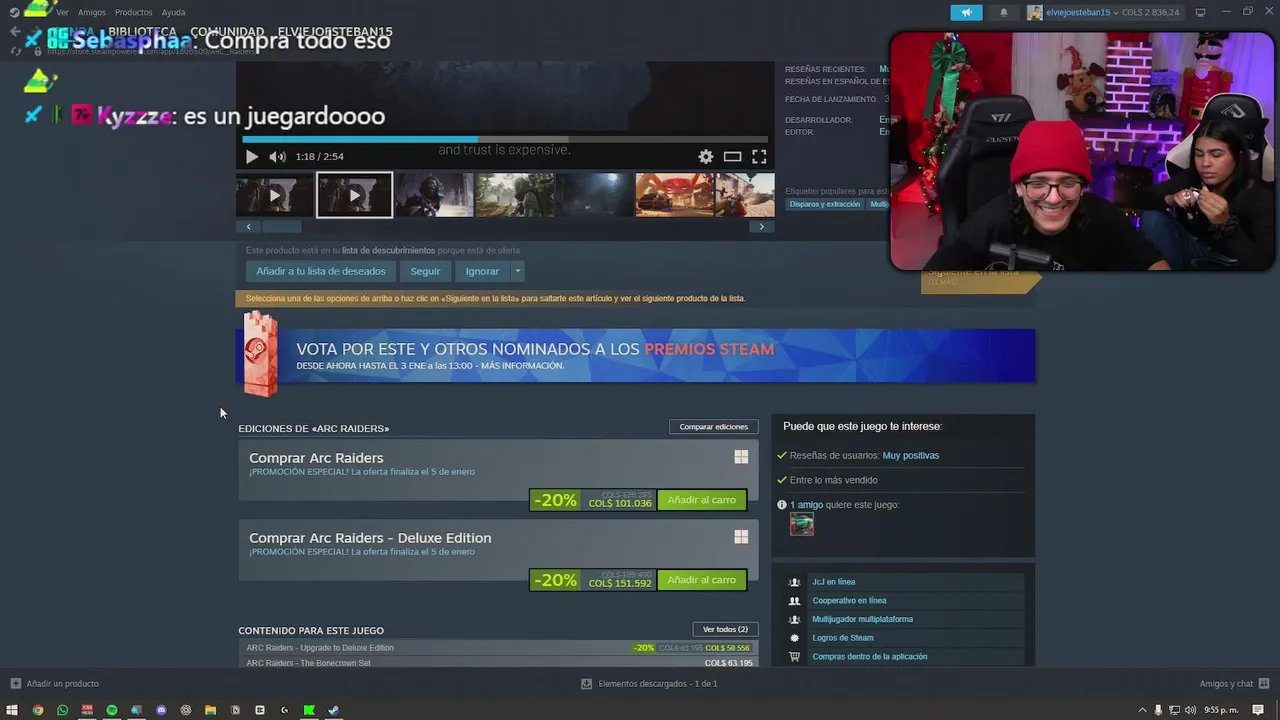
Task: Open WhatsApp from taskbar
Action: click(x=62, y=710)
